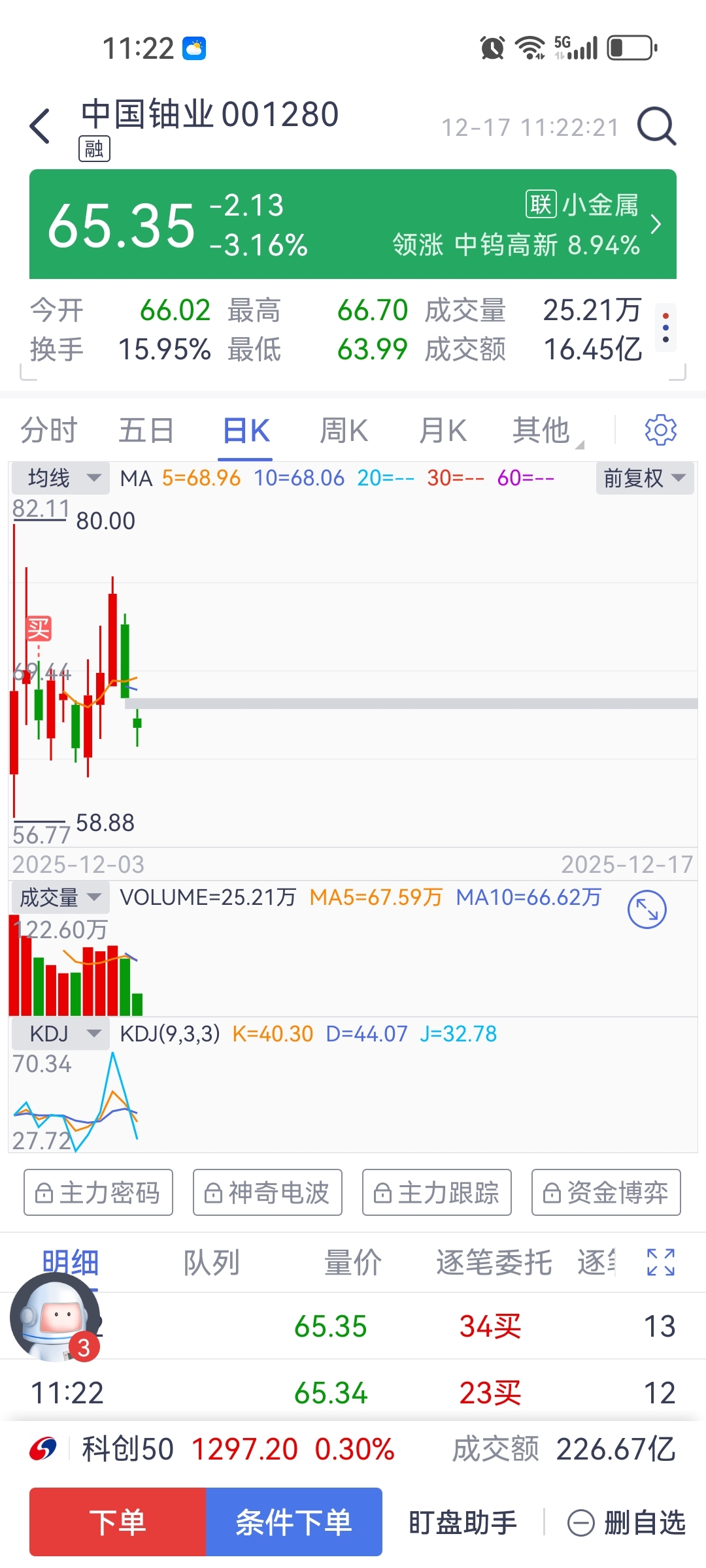
Task: Switch to the 周K chart tab
Action: [344, 431]
